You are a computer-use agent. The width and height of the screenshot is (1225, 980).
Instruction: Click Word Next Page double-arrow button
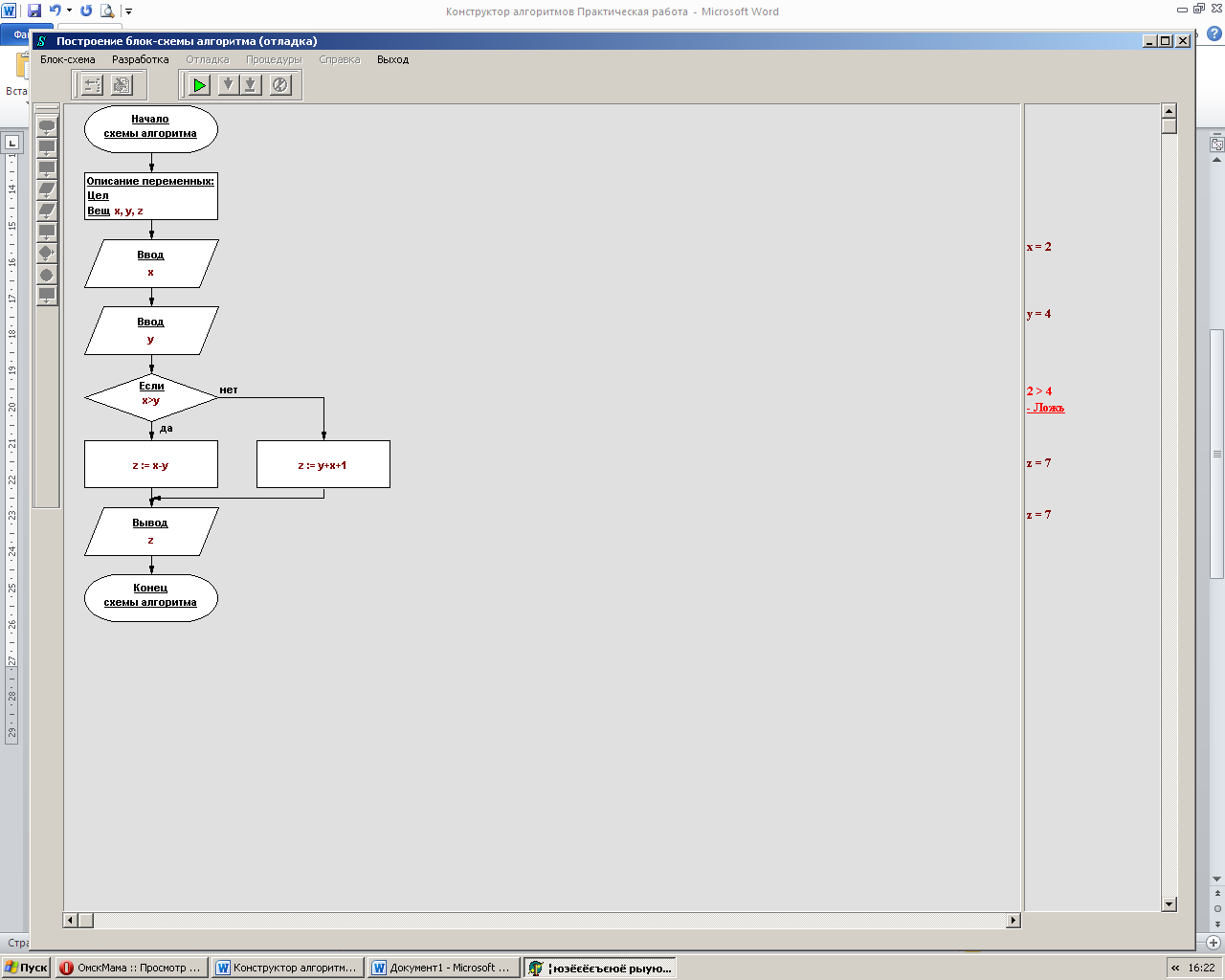1217,923
